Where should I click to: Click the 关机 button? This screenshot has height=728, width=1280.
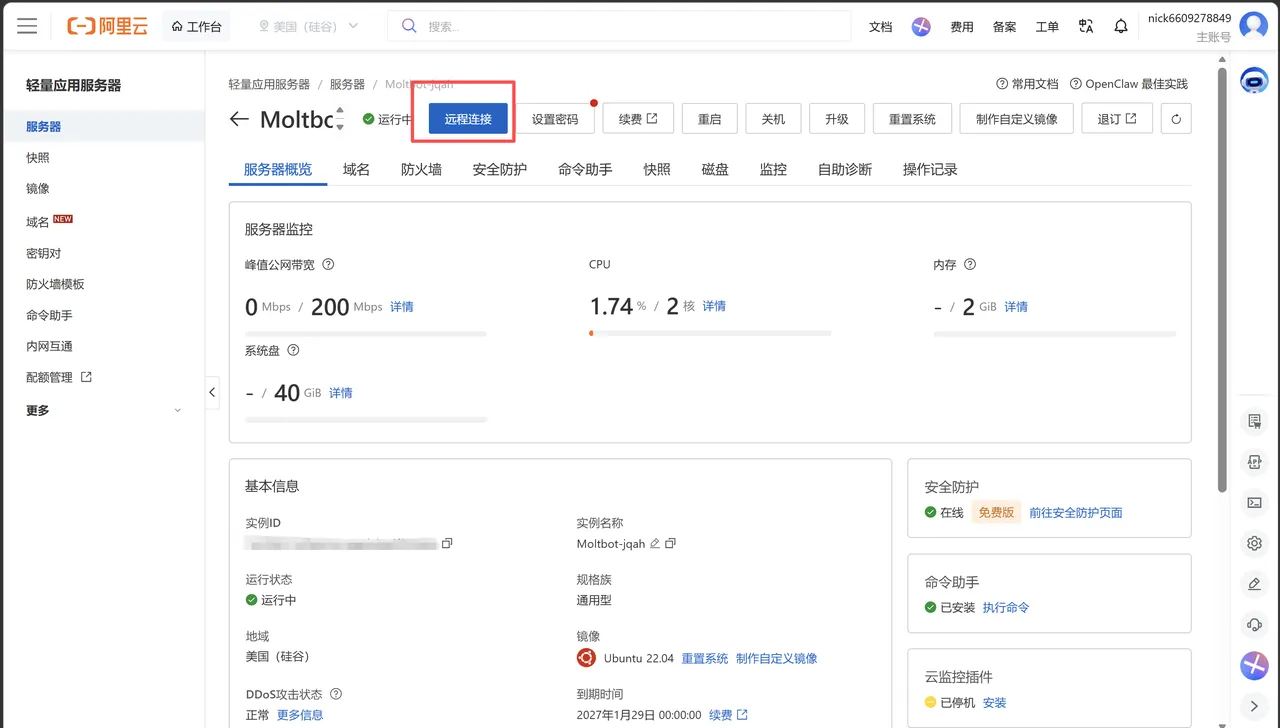point(773,119)
